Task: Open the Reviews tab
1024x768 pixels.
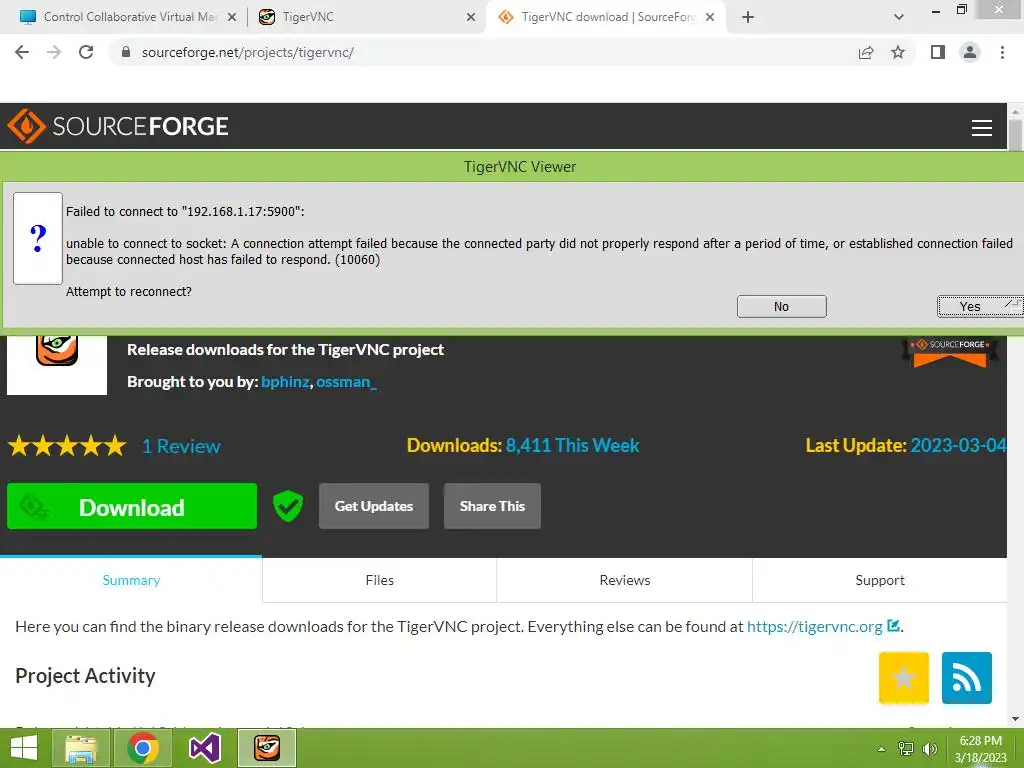Action: tap(625, 580)
